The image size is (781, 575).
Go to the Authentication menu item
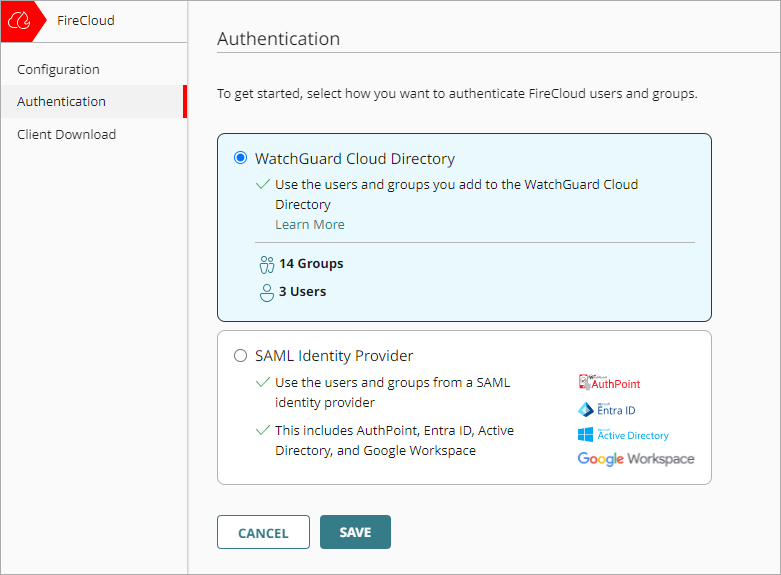(61, 102)
